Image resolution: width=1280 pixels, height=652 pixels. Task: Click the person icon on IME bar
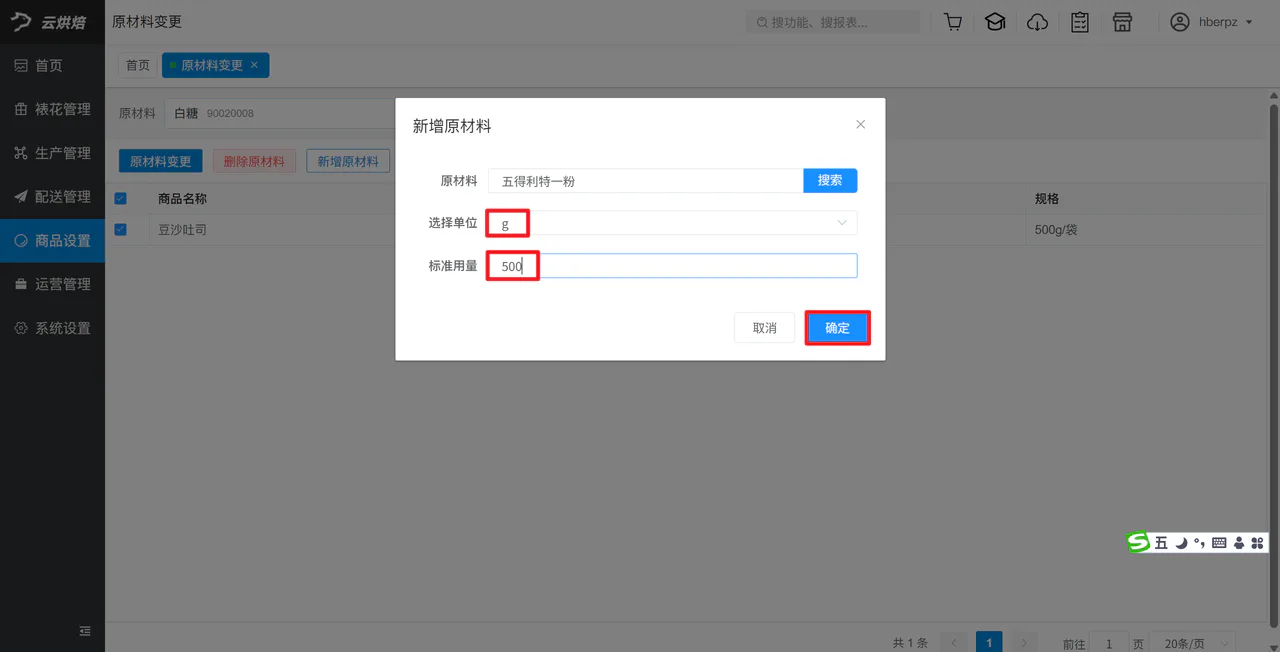point(1239,543)
